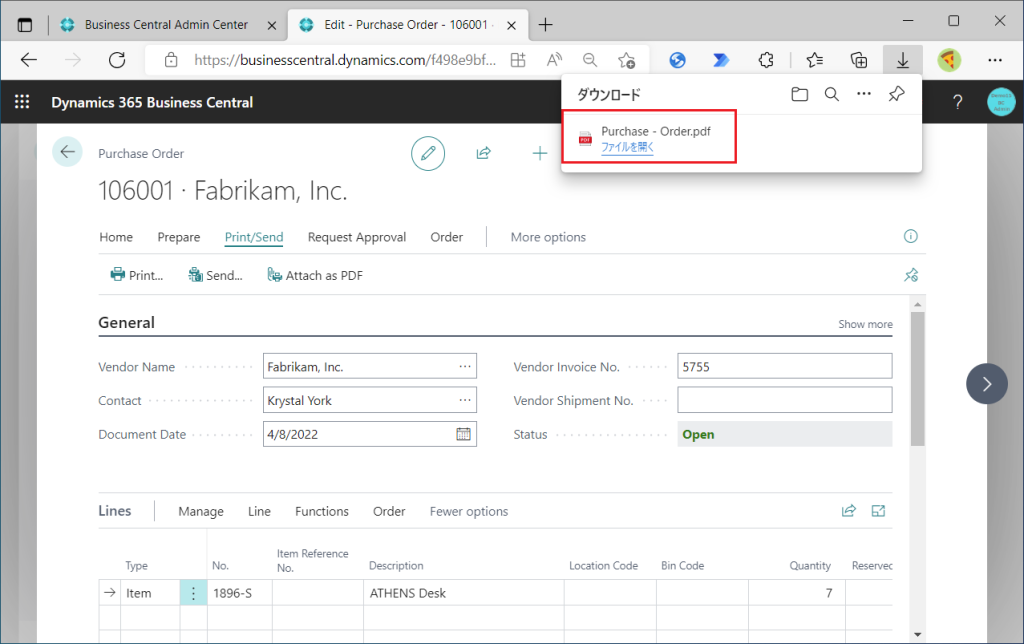
Task: Click the Quantity cell showing 7
Action: click(797, 593)
